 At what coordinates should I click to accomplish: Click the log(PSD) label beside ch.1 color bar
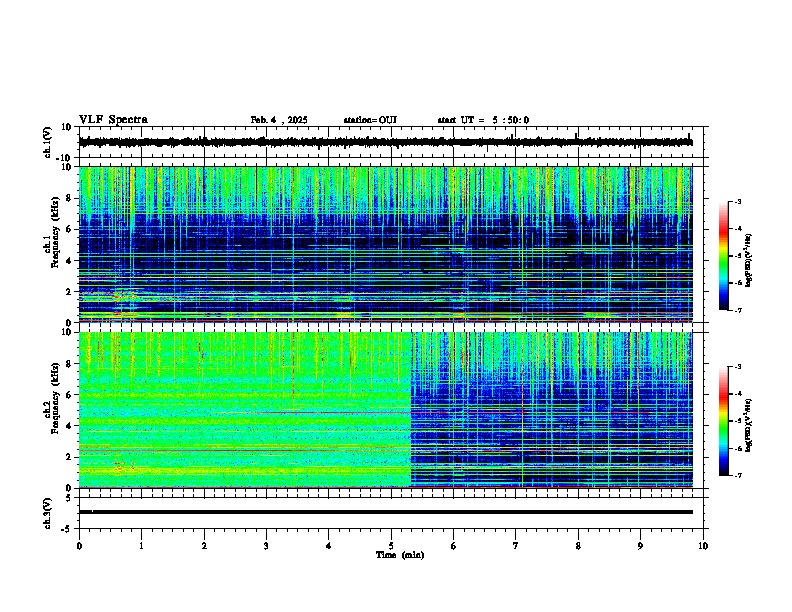pos(749,260)
